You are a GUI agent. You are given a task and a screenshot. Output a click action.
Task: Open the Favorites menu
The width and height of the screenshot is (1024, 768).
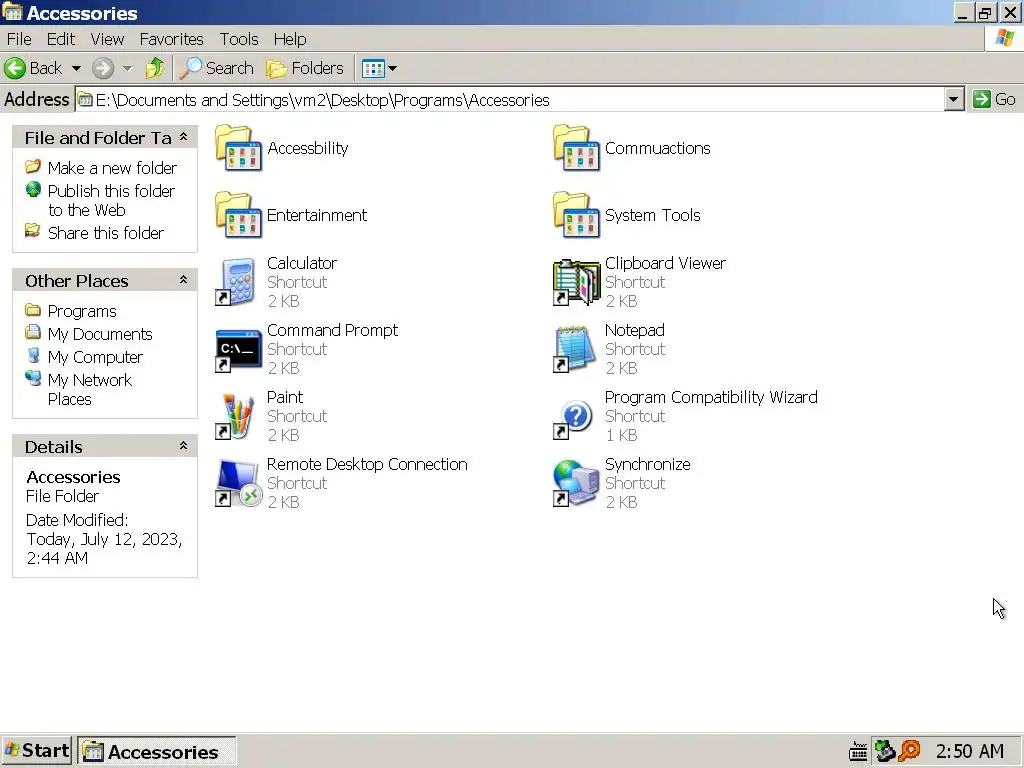171,39
